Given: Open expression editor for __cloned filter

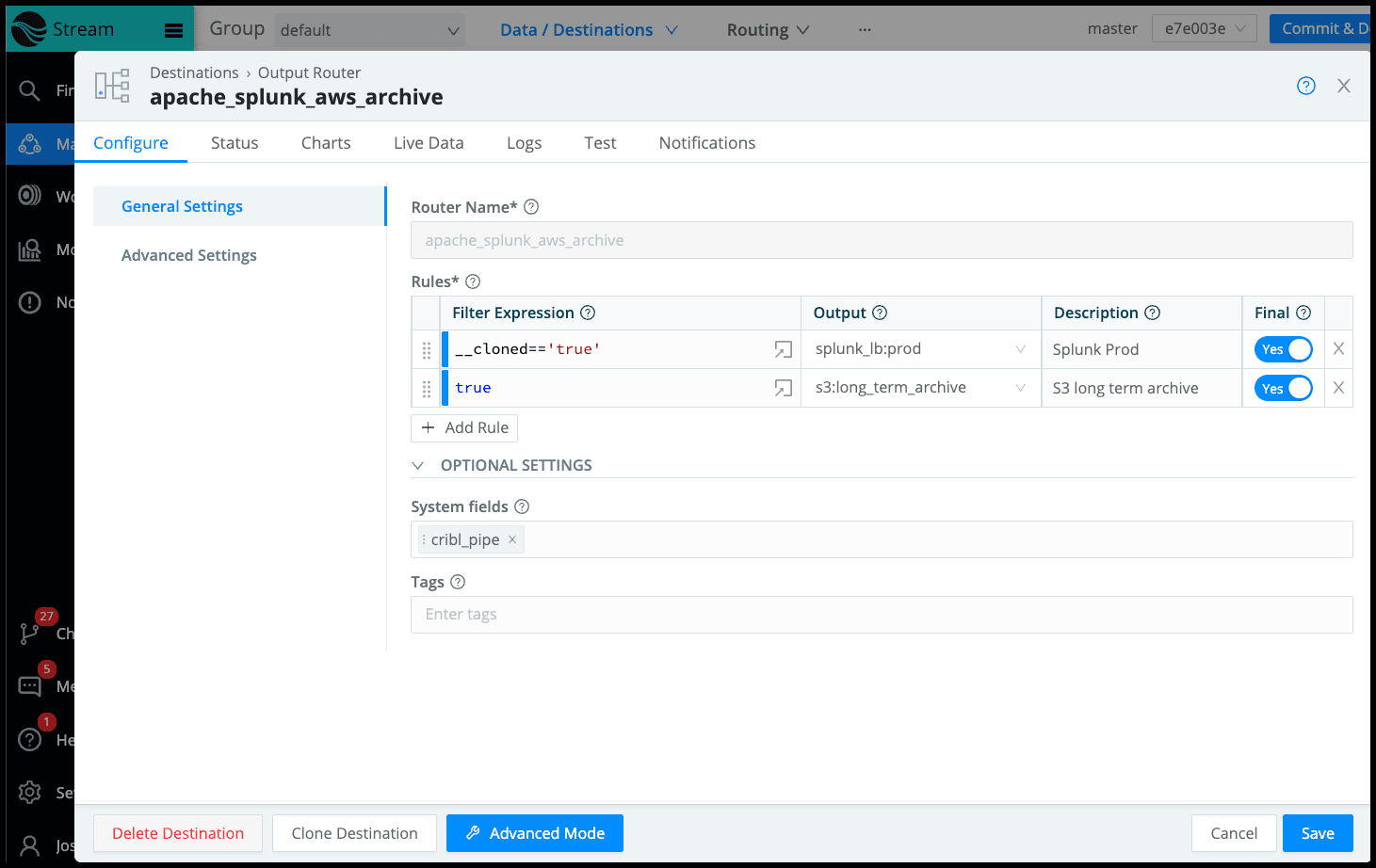Looking at the screenshot, I should [x=783, y=349].
